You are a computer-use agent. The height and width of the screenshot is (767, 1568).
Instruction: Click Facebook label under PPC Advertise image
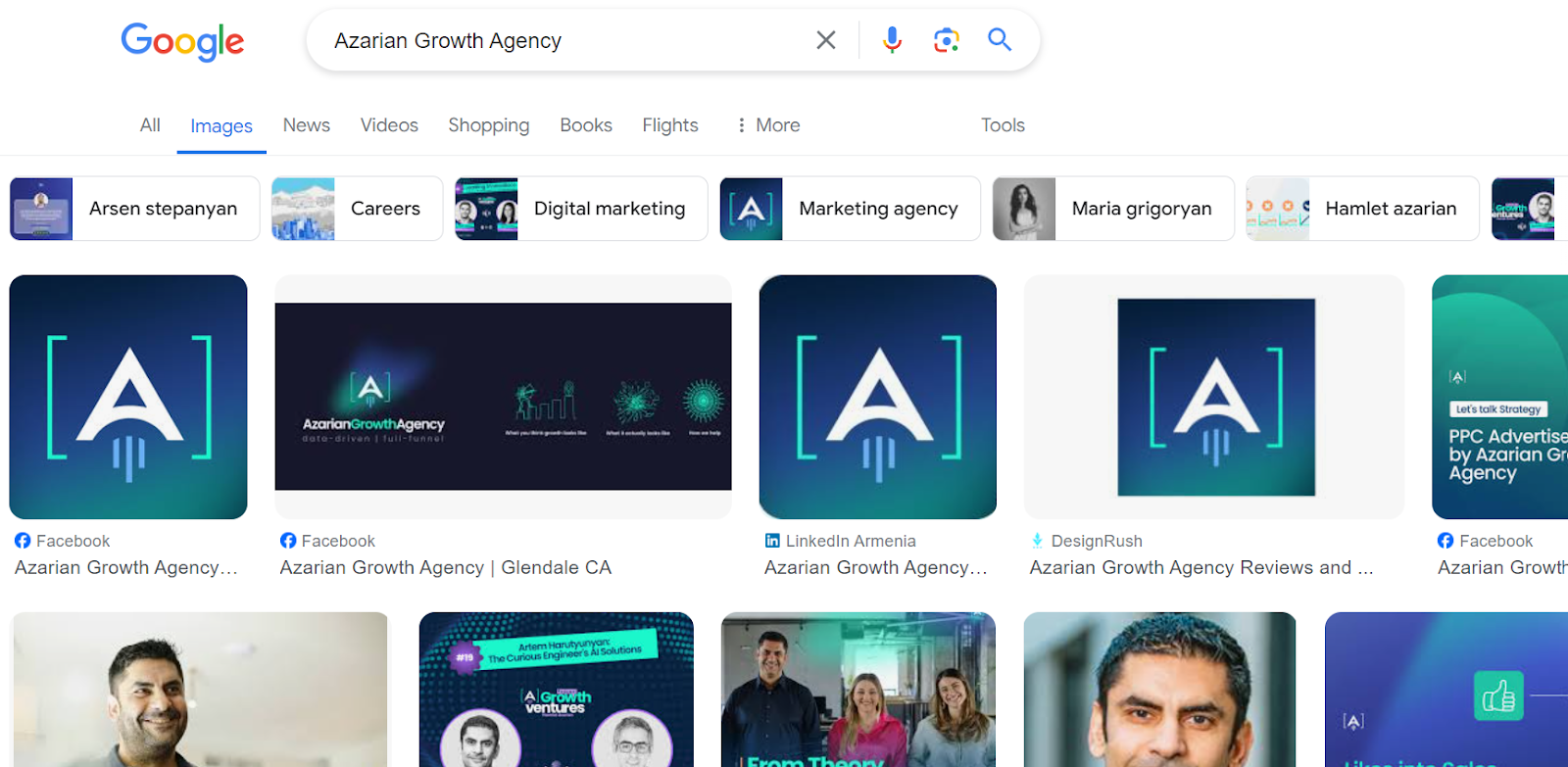pos(1495,541)
